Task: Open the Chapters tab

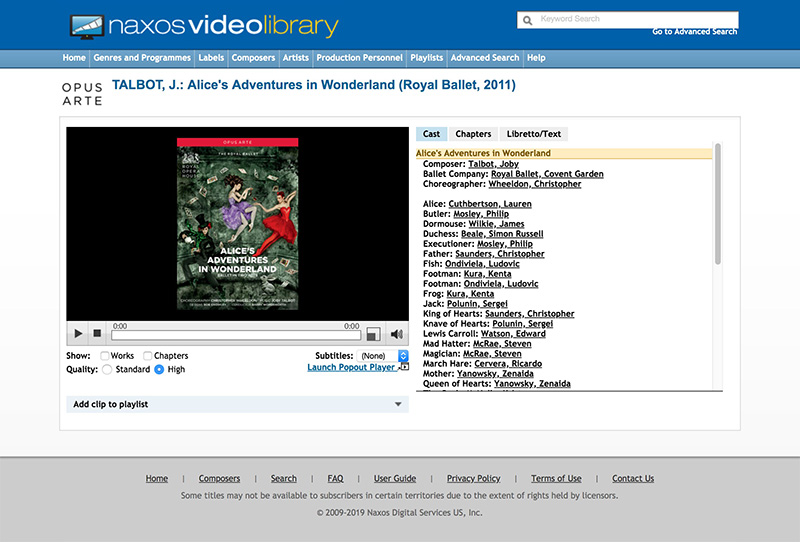Action: pyautogui.click(x=473, y=134)
